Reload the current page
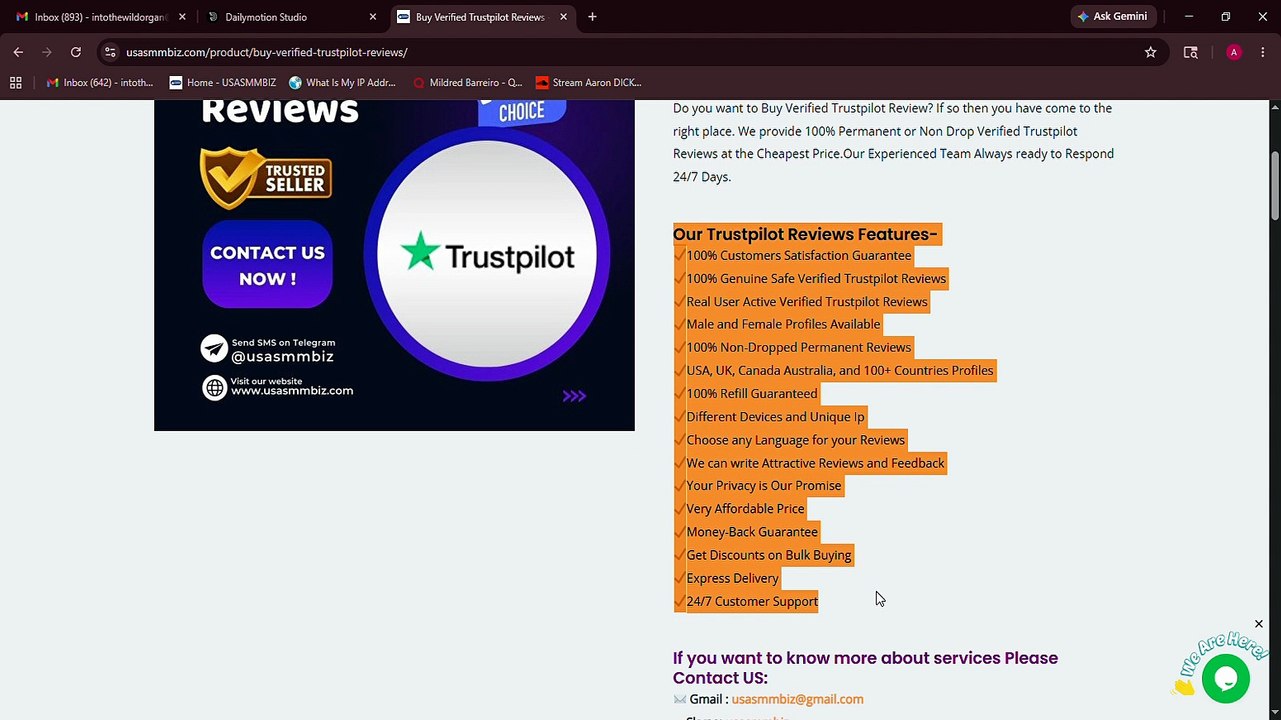The image size is (1281, 720). coord(76,52)
